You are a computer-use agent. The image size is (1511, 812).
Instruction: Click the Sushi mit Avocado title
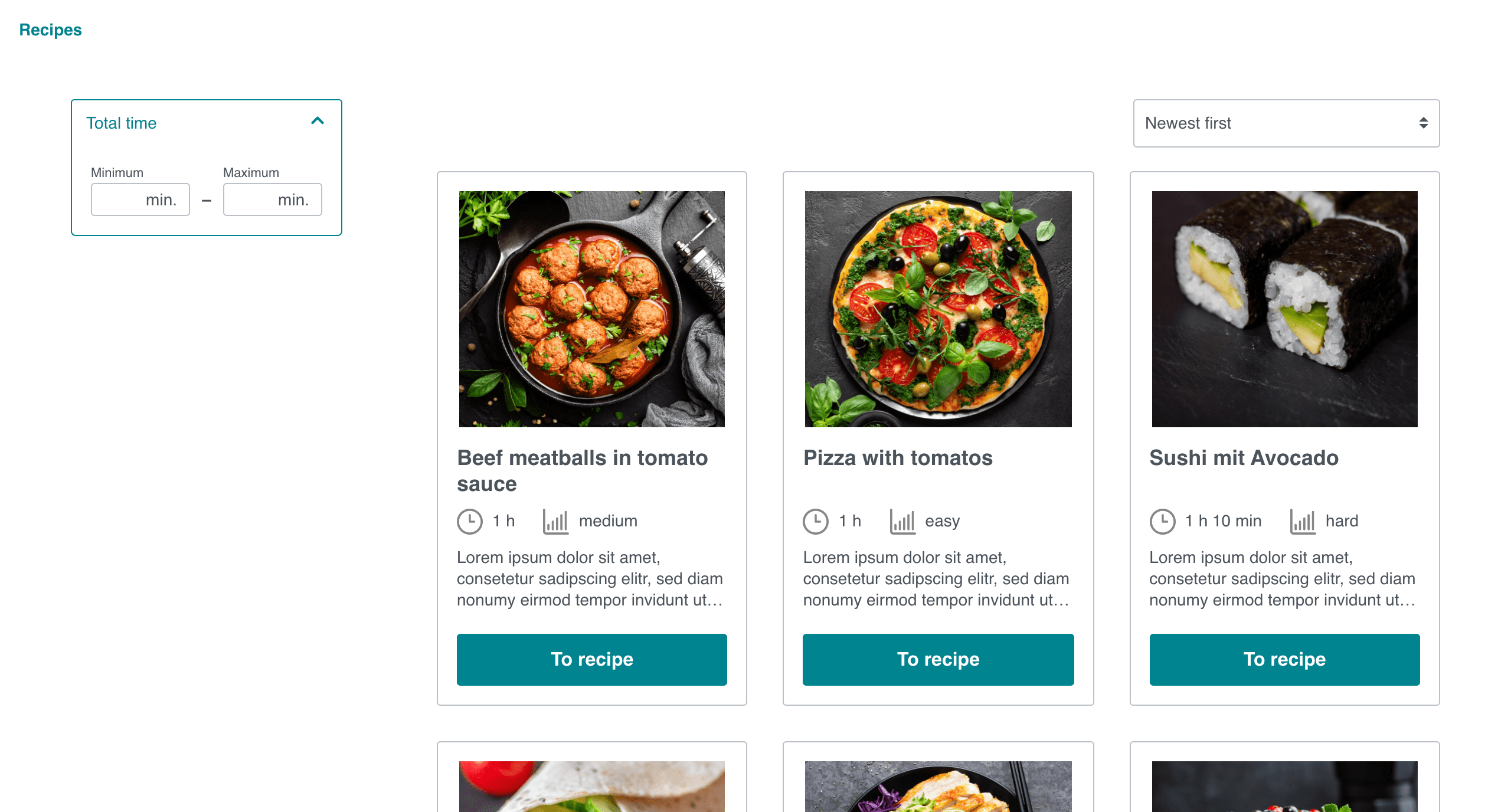[1244, 458]
